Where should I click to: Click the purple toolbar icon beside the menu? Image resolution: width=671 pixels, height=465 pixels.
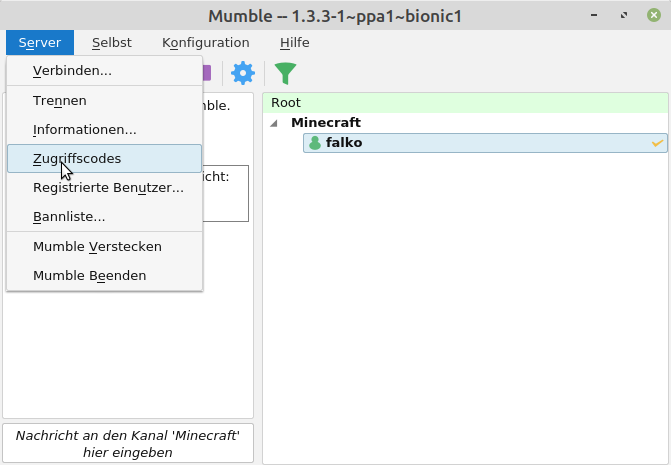[207, 73]
